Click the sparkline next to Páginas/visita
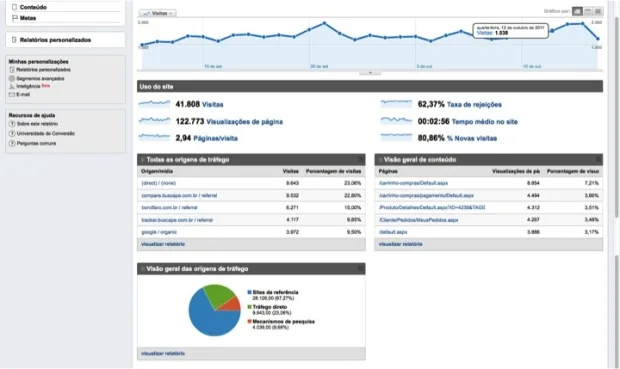620x369 pixels. (x=154, y=137)
